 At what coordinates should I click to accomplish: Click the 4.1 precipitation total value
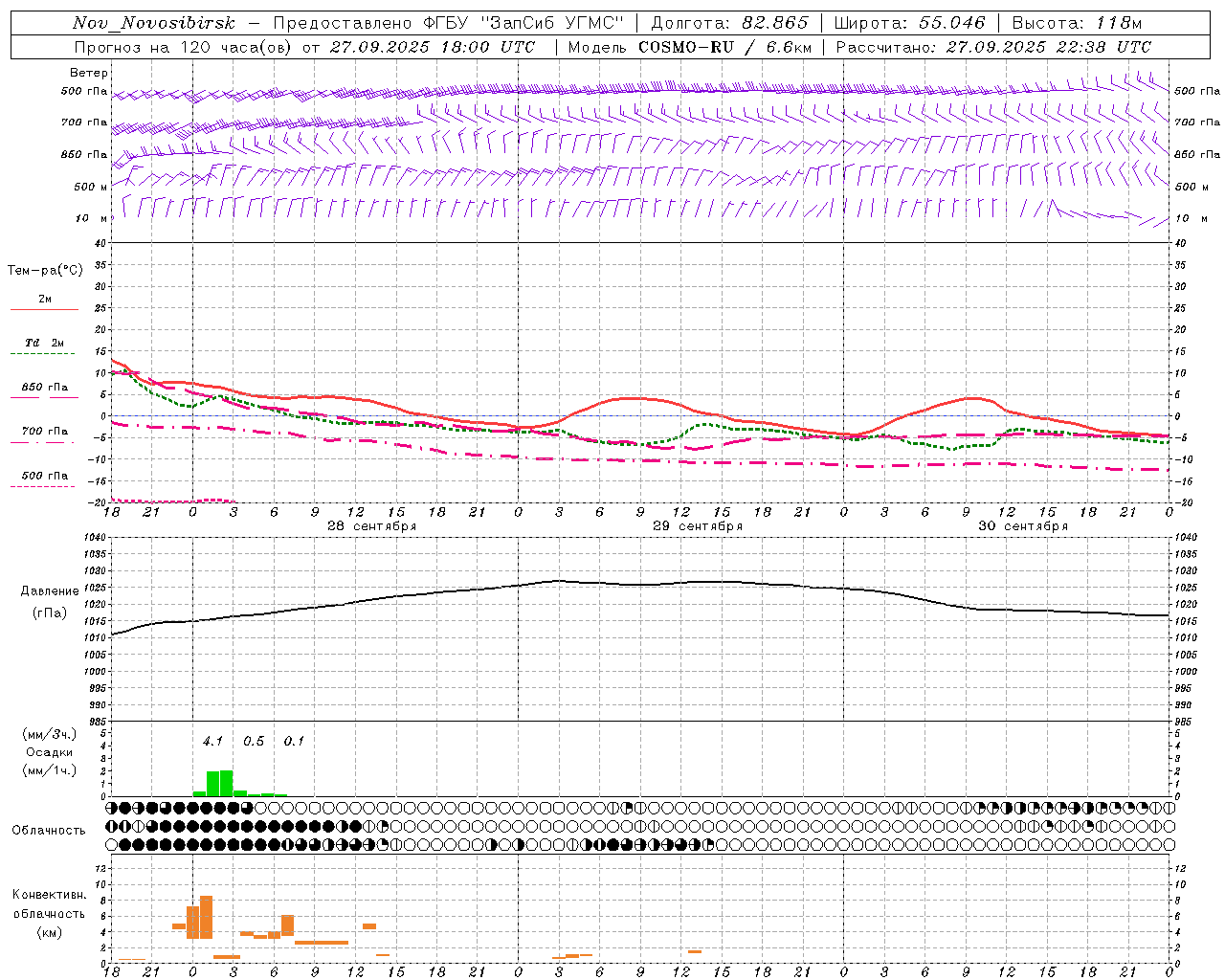pos(212,741)
